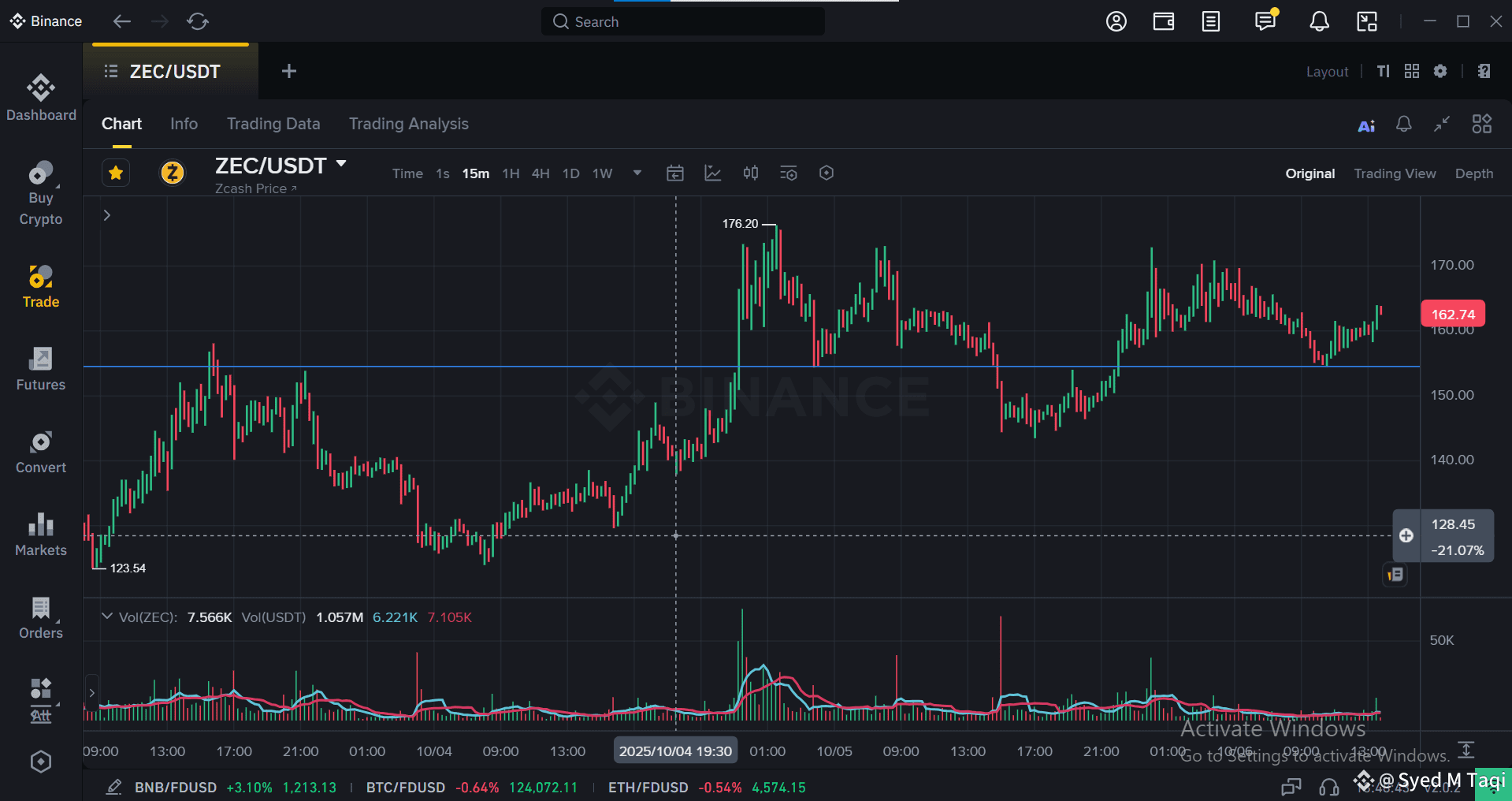Open Orders from the sidebar
The width and height of the screenshot is (1512, 801).
click(41, 617)
